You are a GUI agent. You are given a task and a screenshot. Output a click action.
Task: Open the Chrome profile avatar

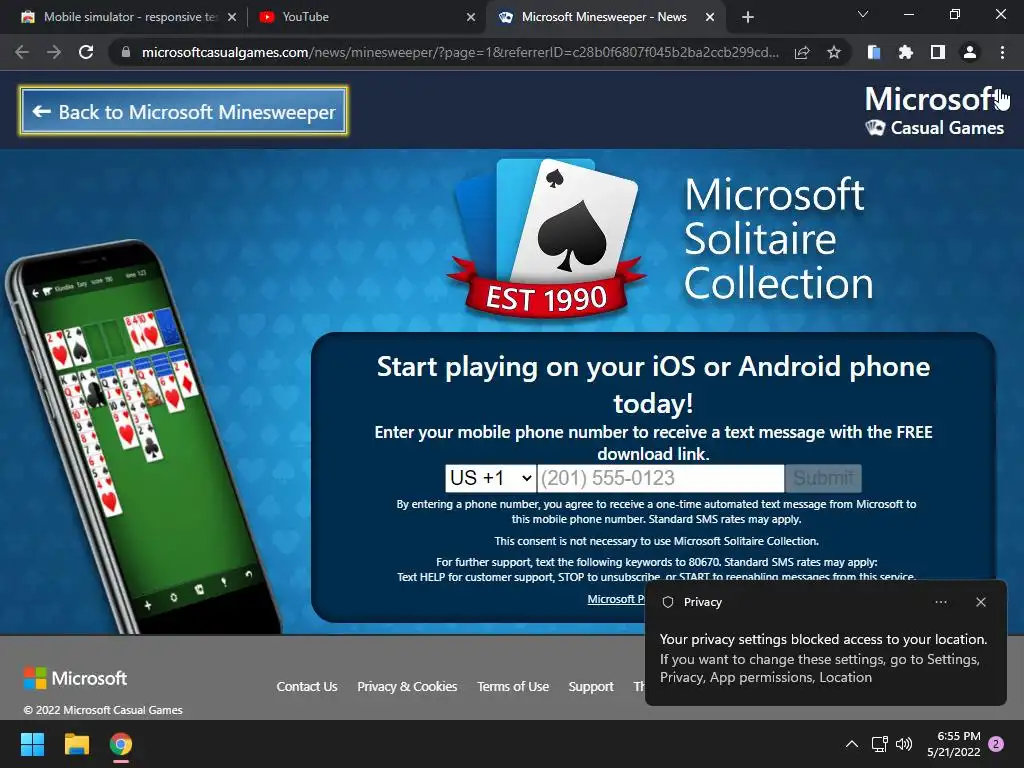click(x=970, y=52)
